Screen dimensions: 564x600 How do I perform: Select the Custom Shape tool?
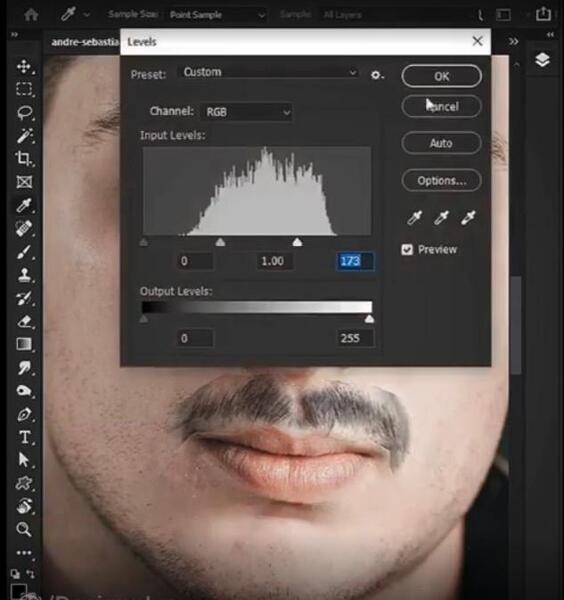pyautogui.click(x=24, y=483)
